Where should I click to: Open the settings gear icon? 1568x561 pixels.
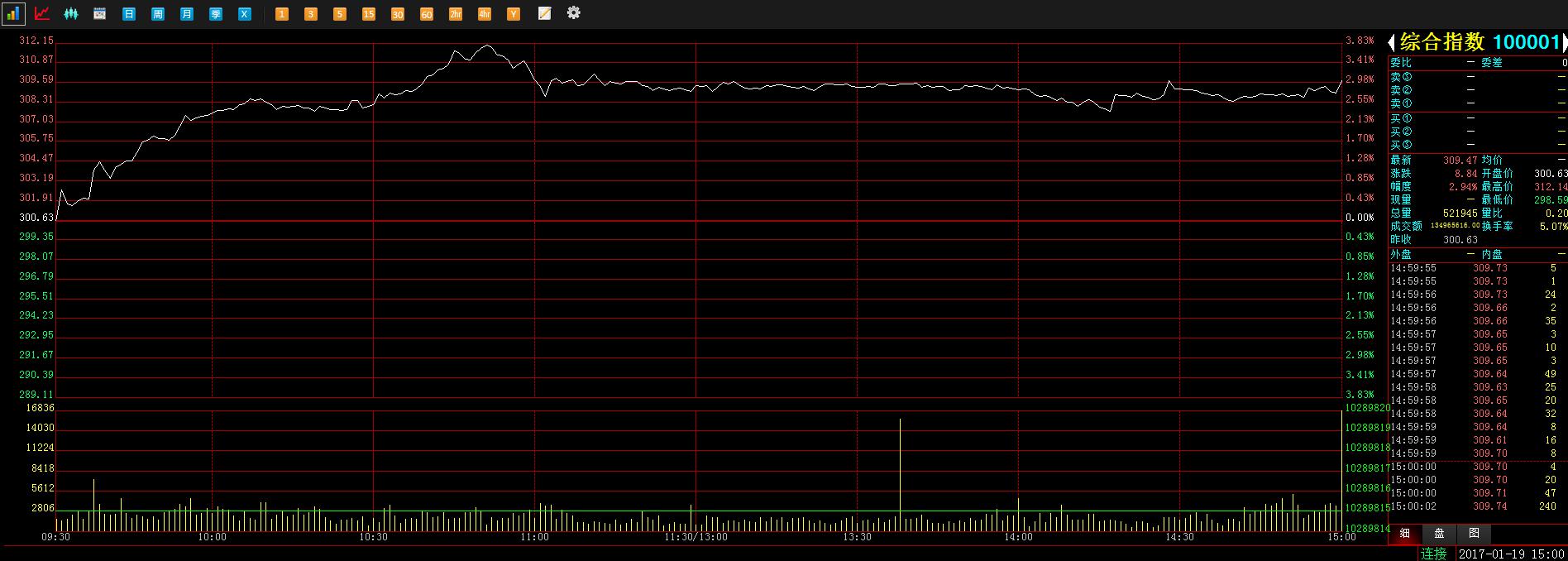click(x=574, y=12)
